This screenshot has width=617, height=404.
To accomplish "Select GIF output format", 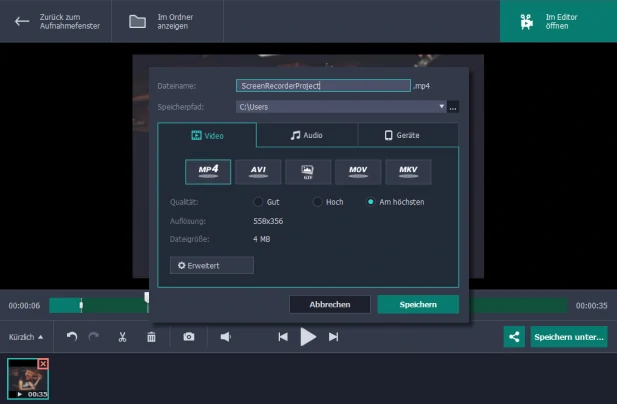I will coord(308,172).
